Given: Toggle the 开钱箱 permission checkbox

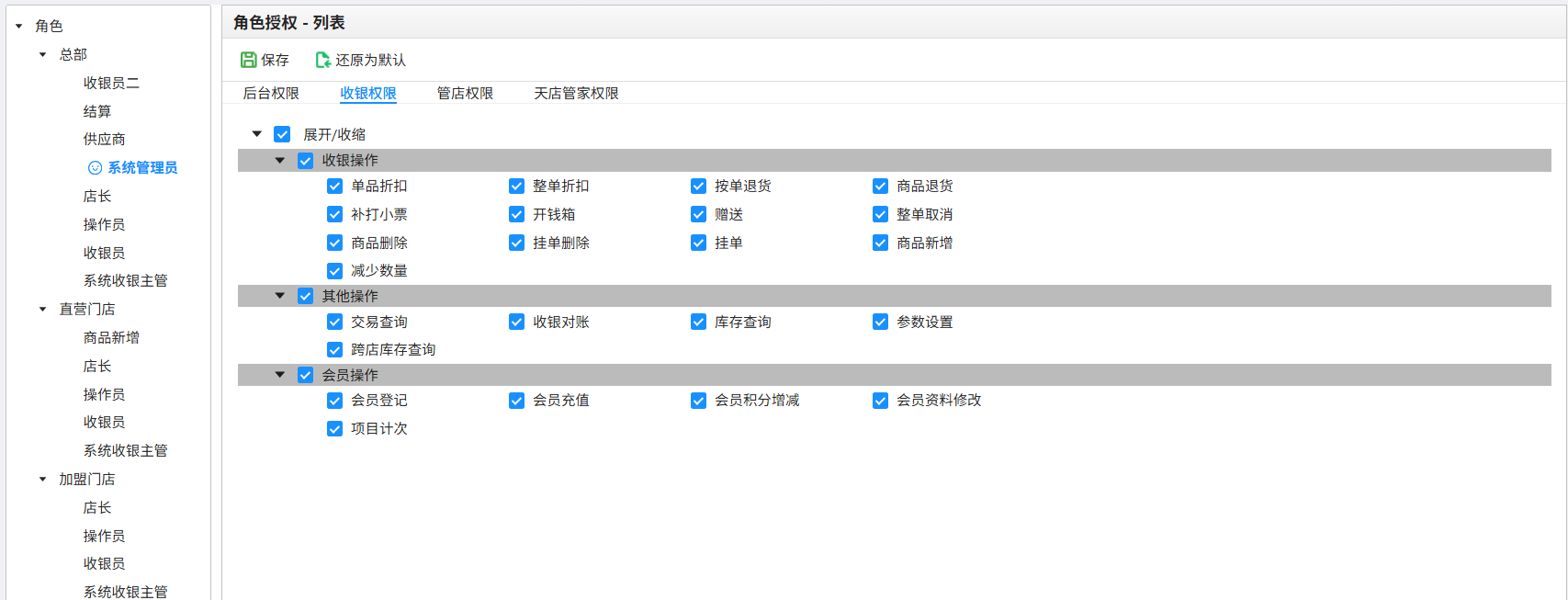Looking at the screenshot, I should tap(517, 214).
